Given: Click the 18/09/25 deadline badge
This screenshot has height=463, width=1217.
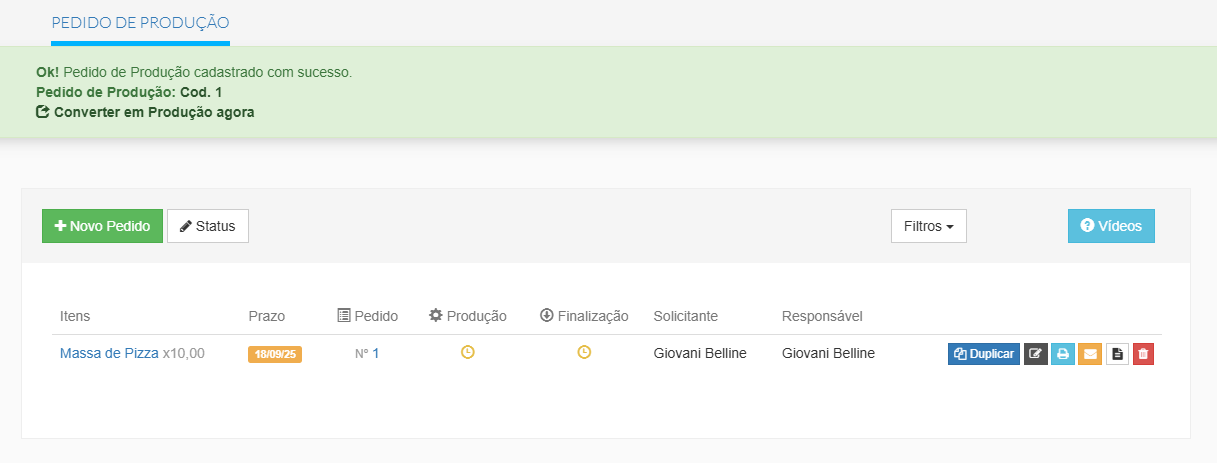Looking at the screenshot, I should (x=275, y=354).
